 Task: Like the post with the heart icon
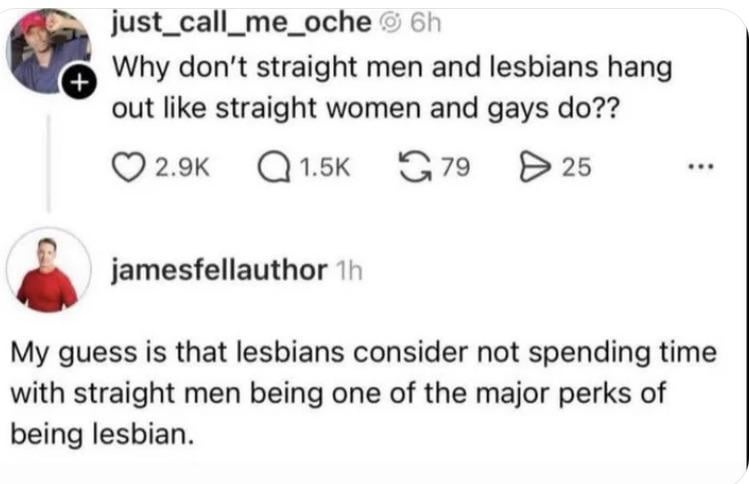(x=128, y=168)
